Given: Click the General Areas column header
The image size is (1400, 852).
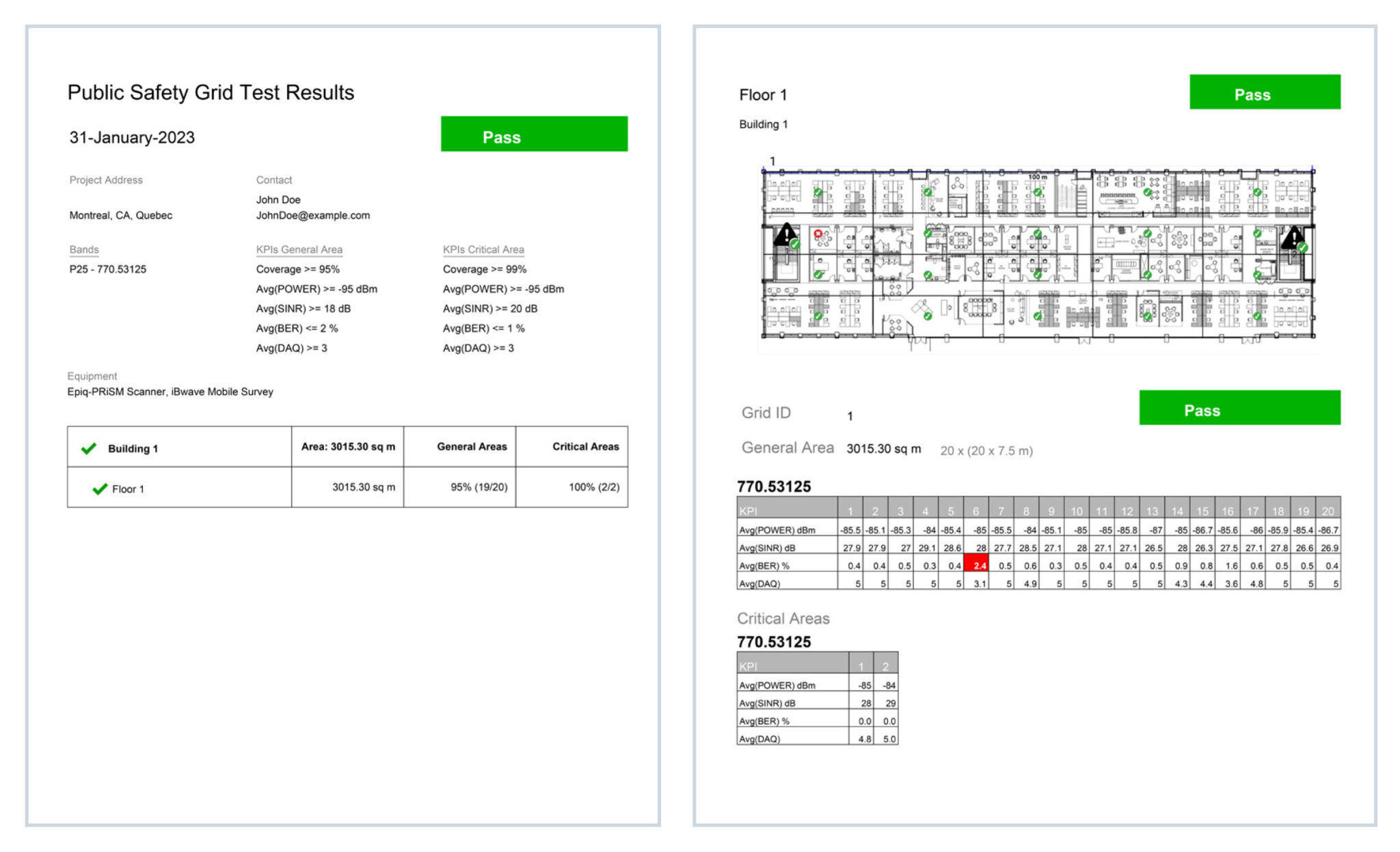Looking at the screenshot, I should (459, 447).
